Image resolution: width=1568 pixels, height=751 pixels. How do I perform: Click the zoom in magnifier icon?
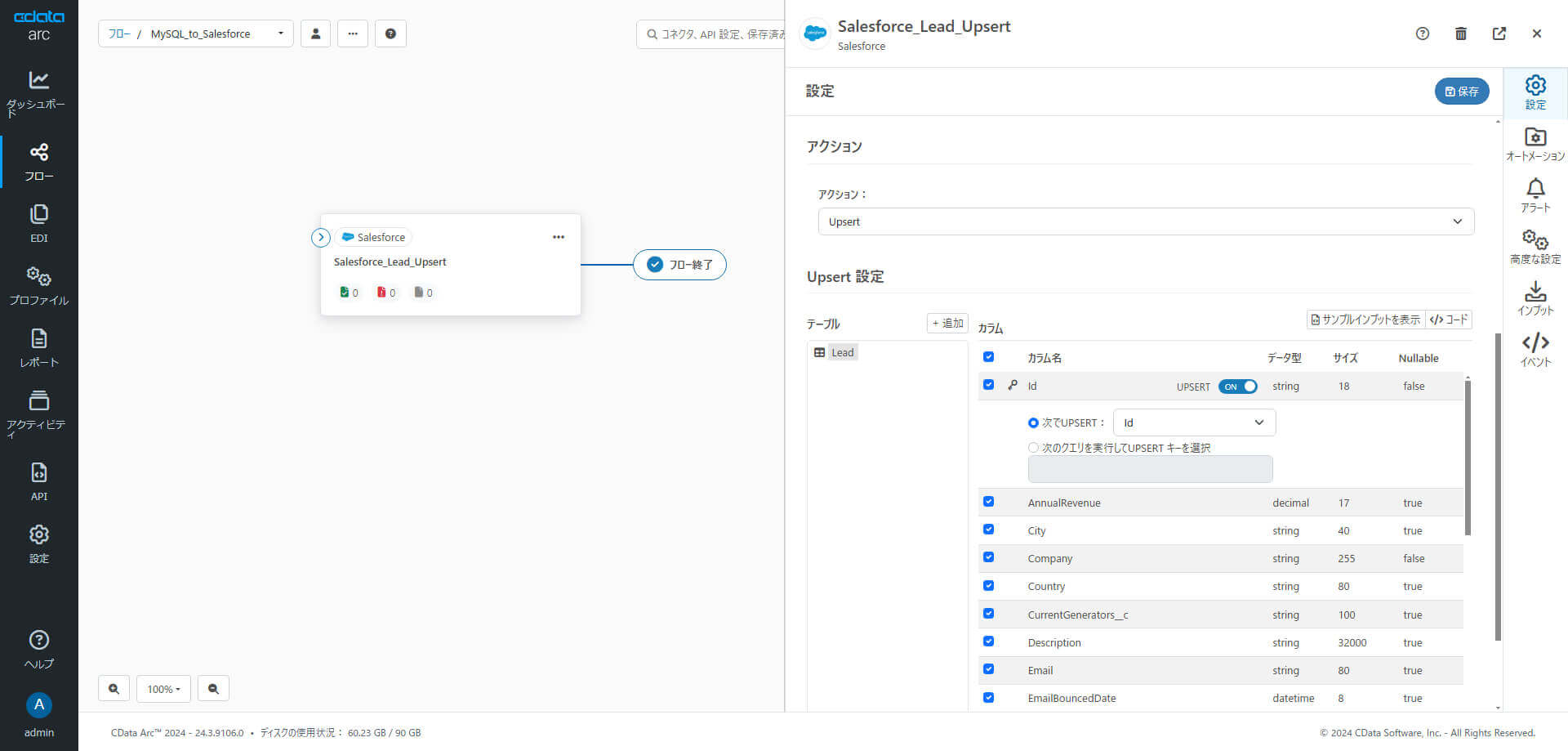114,689
